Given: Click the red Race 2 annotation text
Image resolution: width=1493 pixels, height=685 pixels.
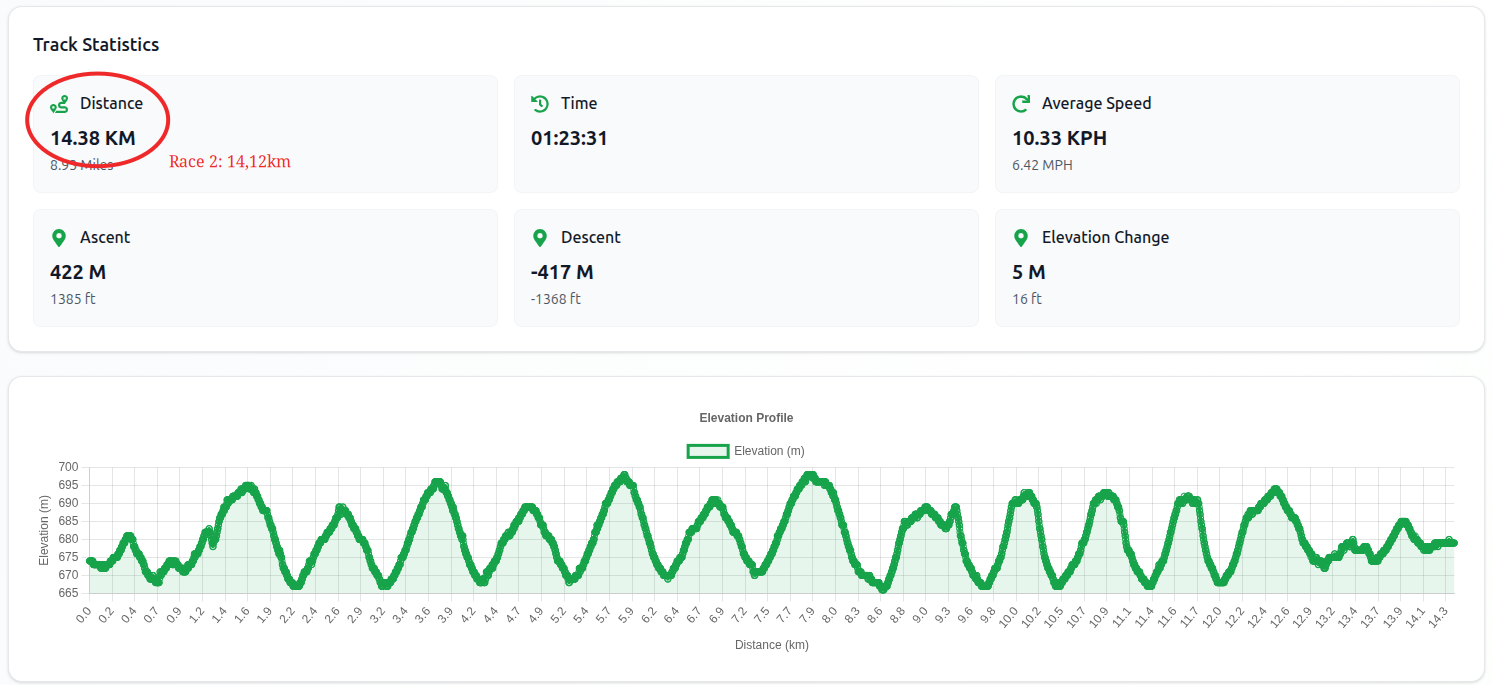Looking at the screenshot, I should (230, 162).
